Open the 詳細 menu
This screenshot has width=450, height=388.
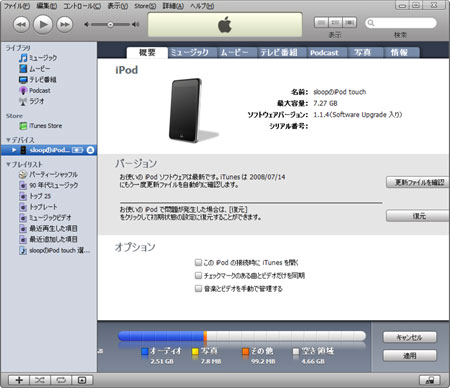click(x=173, y=6)
